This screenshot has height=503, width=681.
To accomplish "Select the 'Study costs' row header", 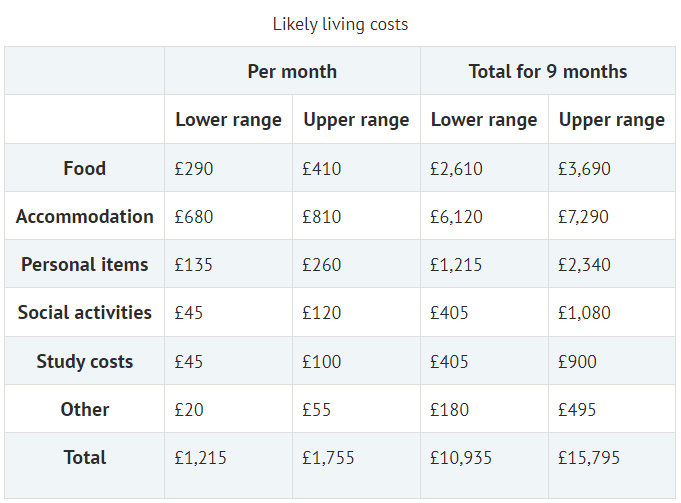I will 85,361.
